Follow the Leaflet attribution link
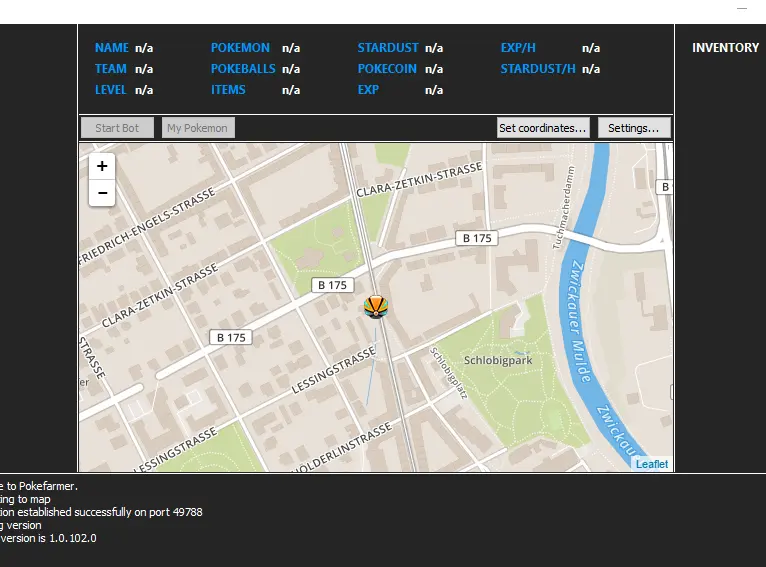 (651, 464)
